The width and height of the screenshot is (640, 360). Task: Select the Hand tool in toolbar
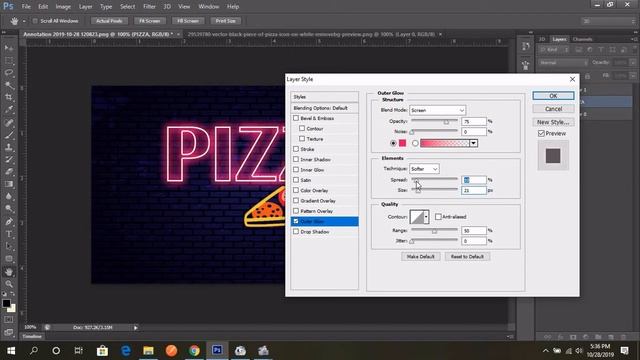(9, 272)
